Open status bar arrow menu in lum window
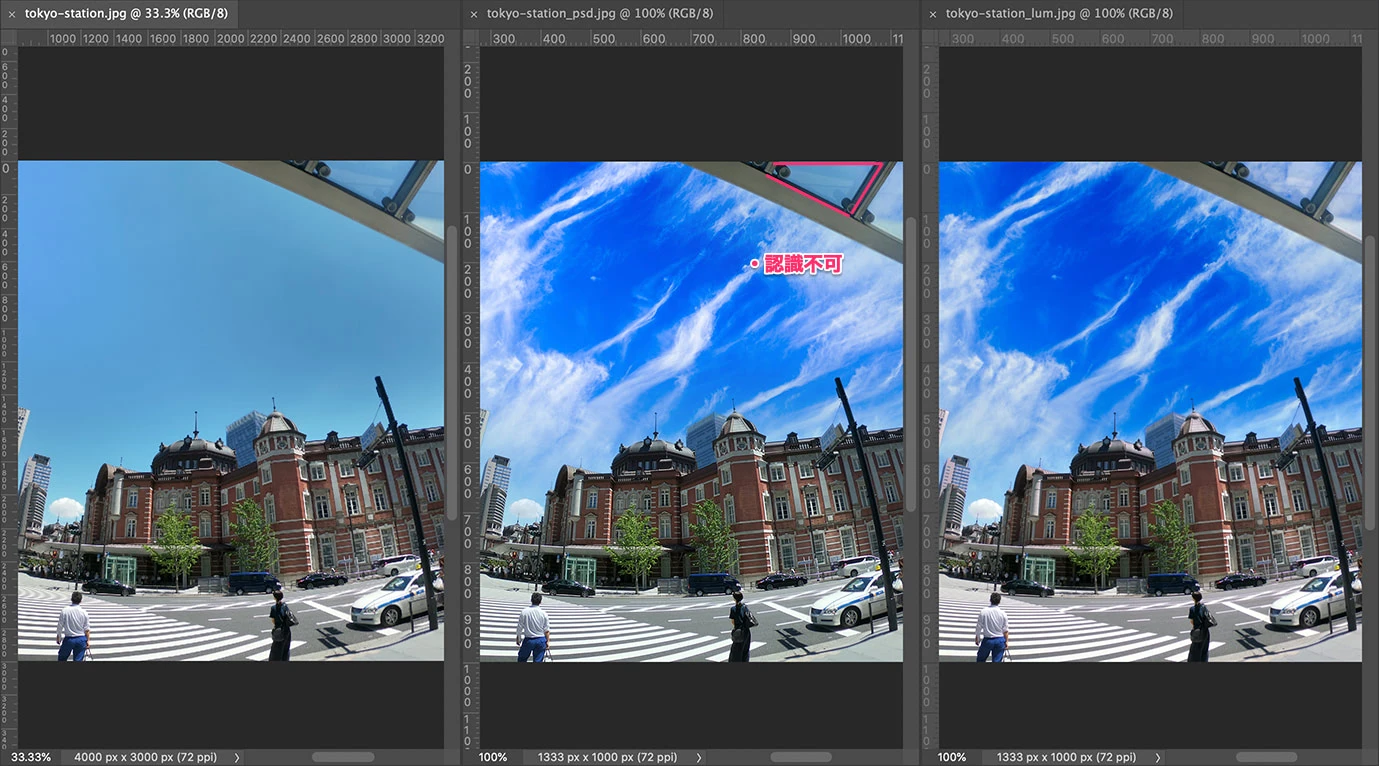Screen dimensions: 1379x766 (1158, 758)
